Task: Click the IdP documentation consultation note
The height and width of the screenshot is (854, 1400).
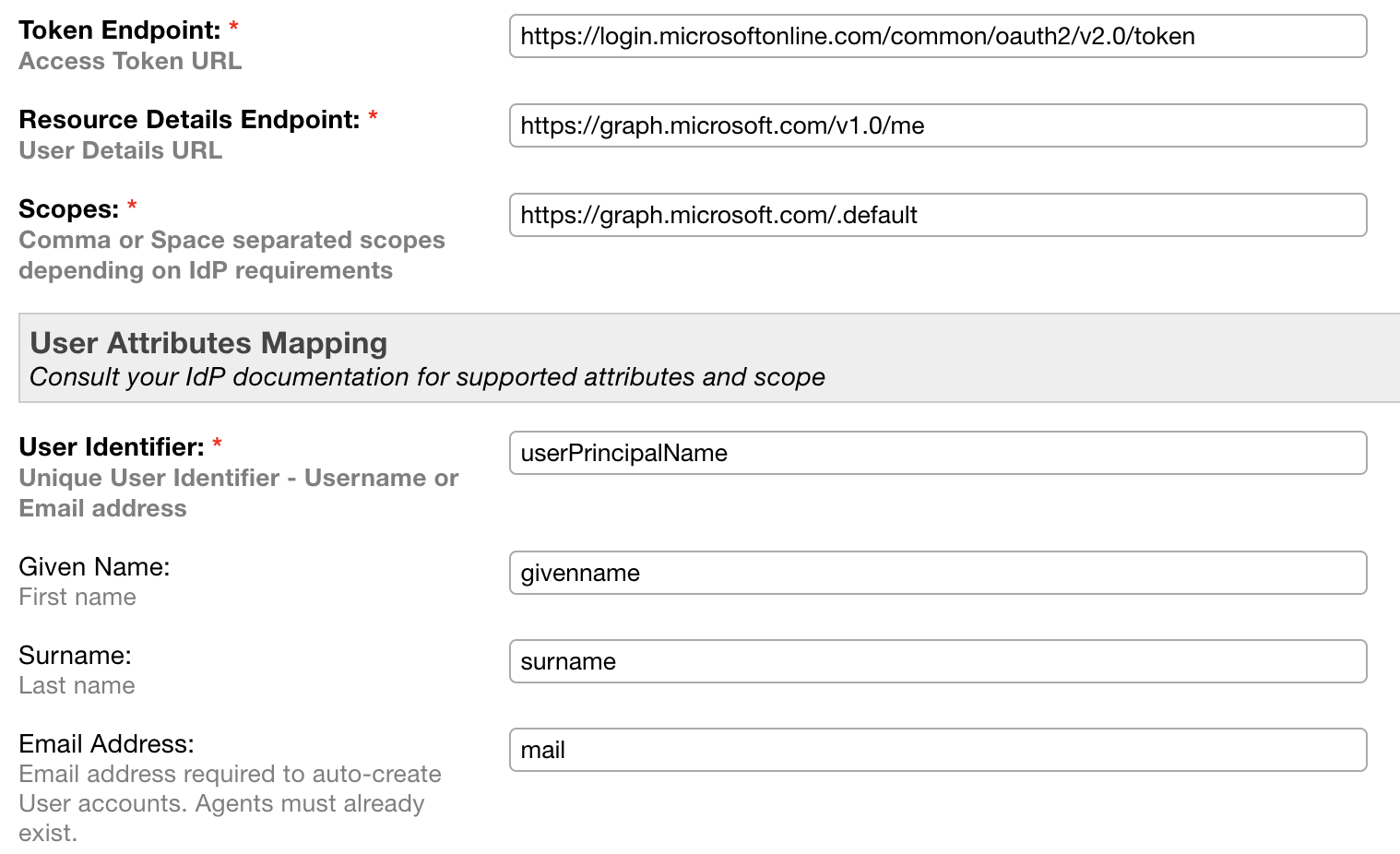Action: coord(427,377)
